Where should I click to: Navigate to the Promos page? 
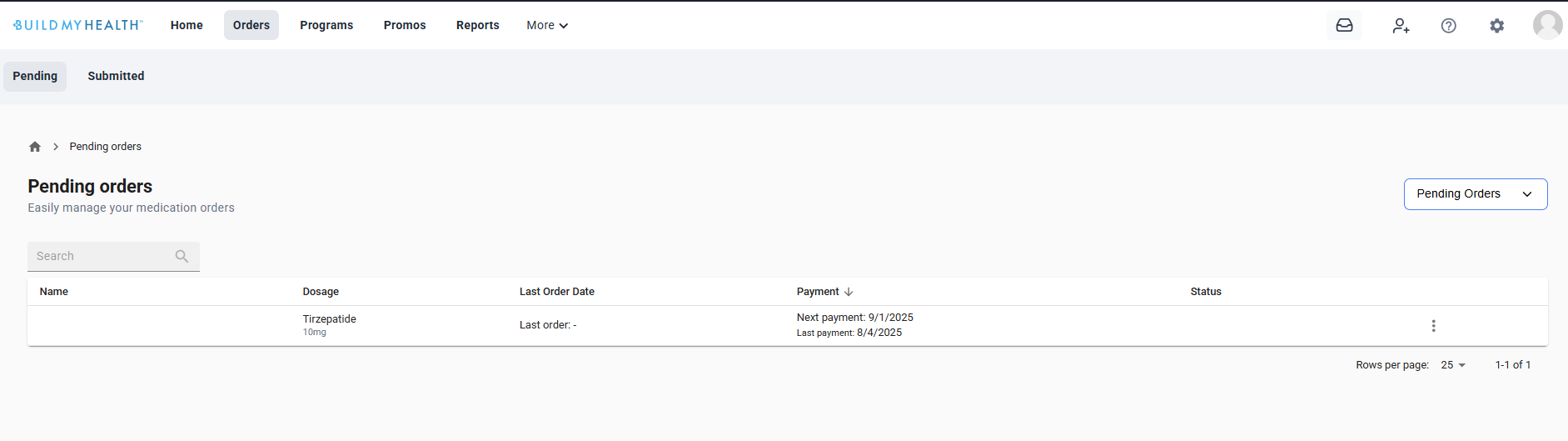click(x=405, y=26)
